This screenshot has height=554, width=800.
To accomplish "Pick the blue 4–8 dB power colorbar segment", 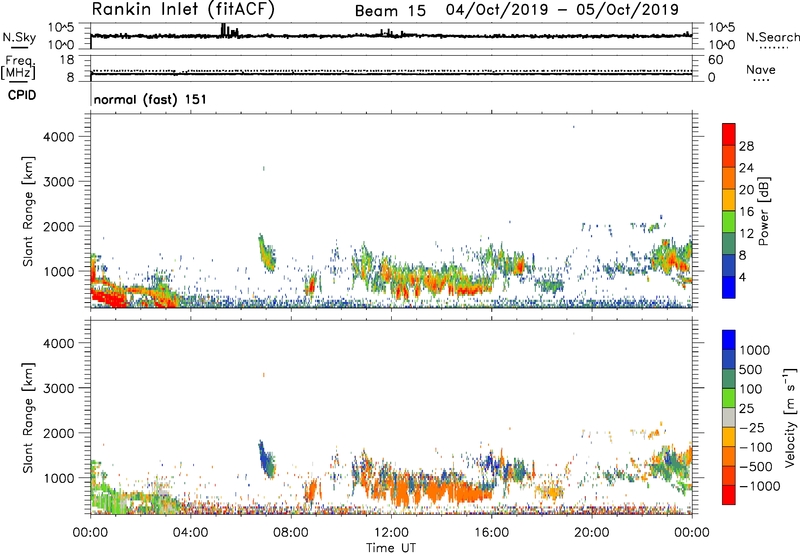I will click(x=729, y=265).
